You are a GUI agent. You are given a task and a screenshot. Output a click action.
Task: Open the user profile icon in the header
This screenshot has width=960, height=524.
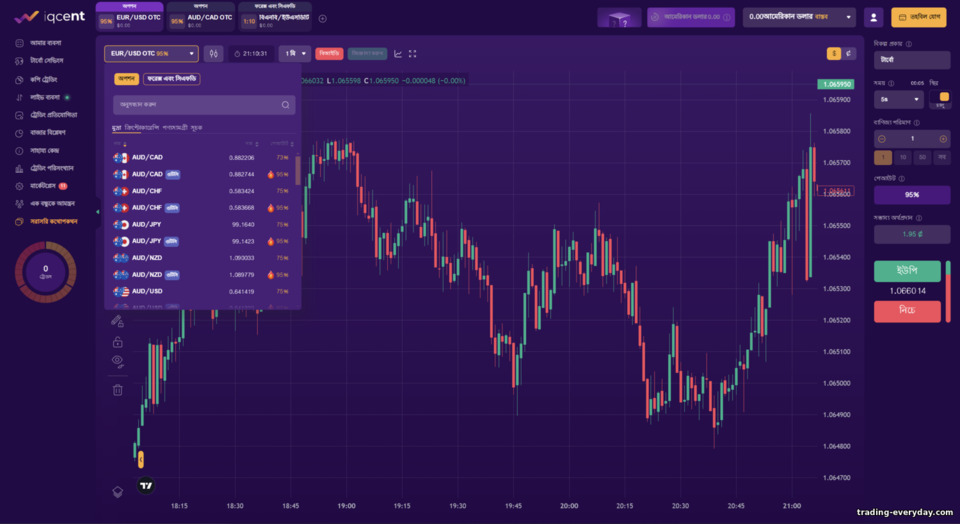click(874, 18)
